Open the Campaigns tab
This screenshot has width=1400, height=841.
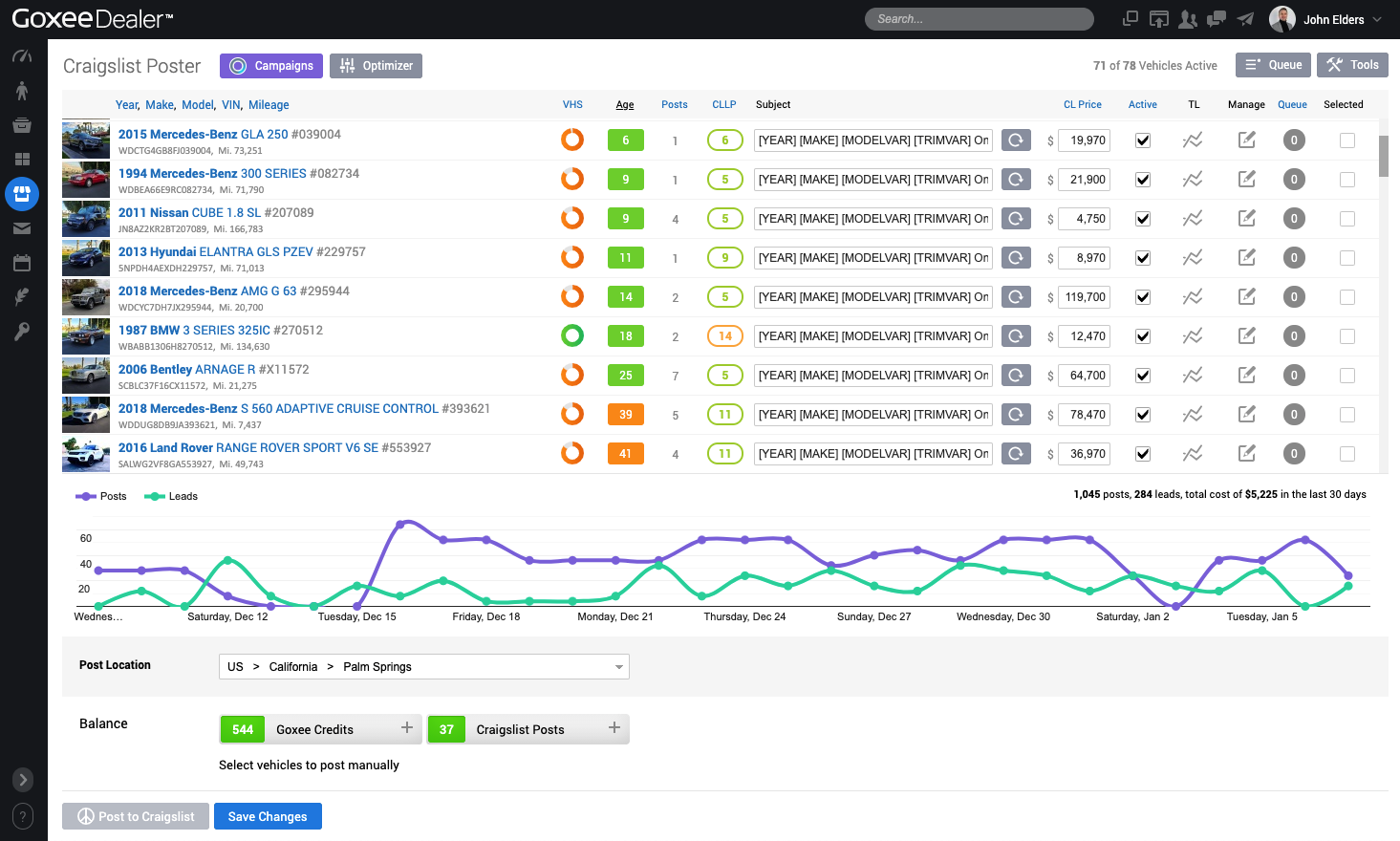[271, 66]
